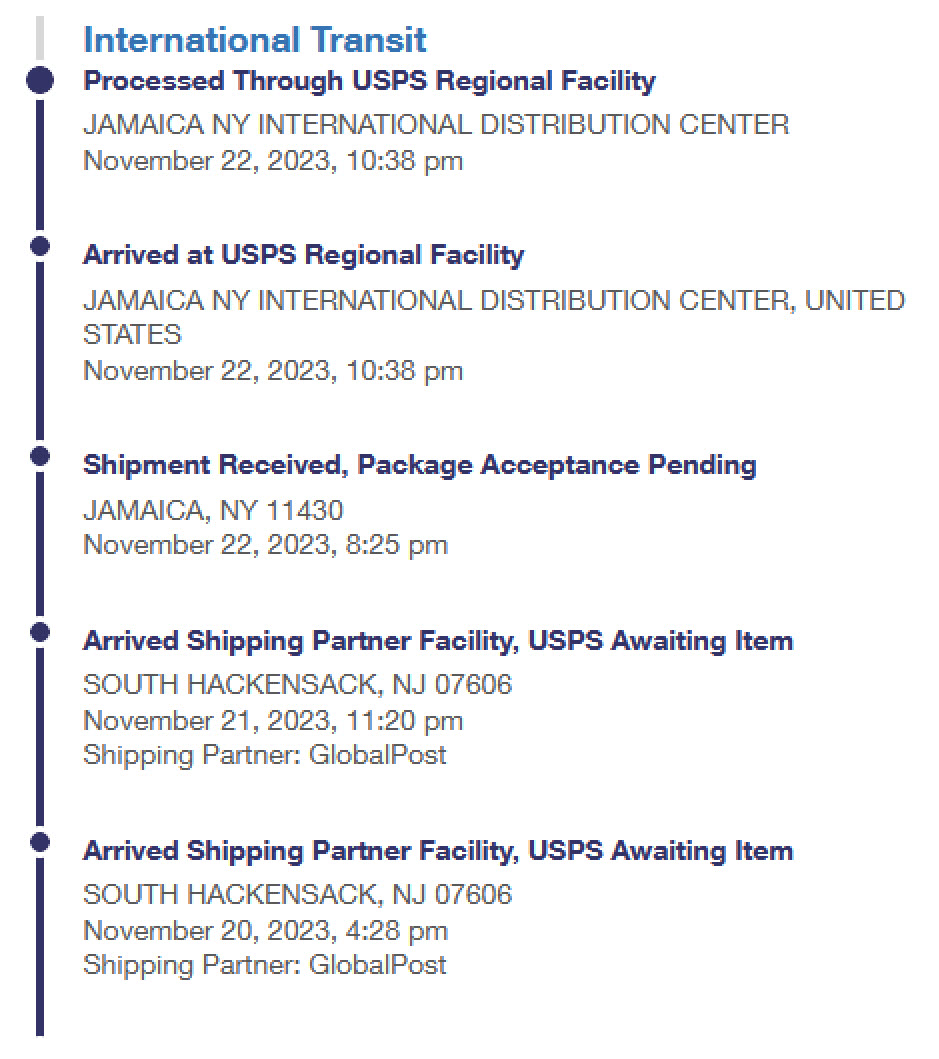Click the last Shipping Partner: GlobalPost line

pos(265,965)
